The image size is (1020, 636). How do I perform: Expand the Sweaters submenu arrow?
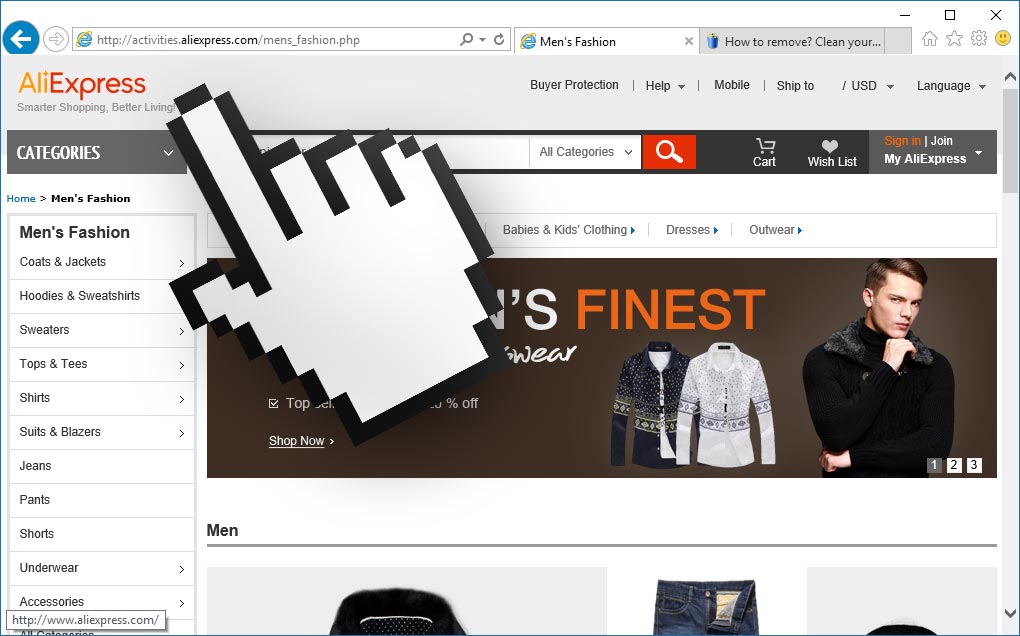(x=181, y=331)
